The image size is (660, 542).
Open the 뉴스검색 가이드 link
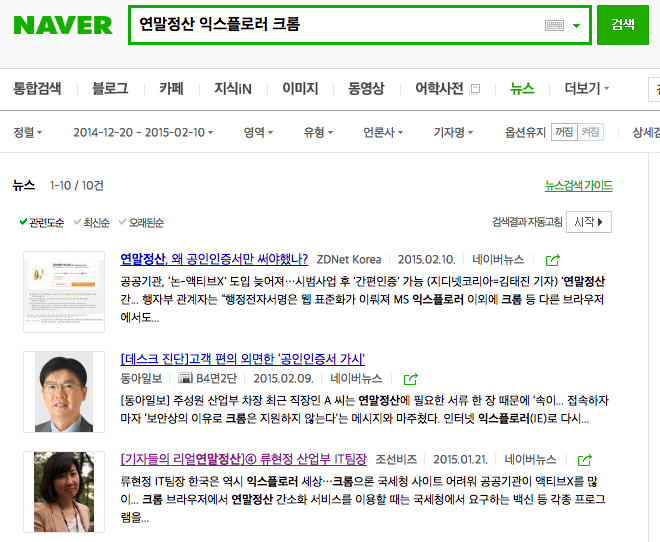pyautogui.click(x=578, y=186)
